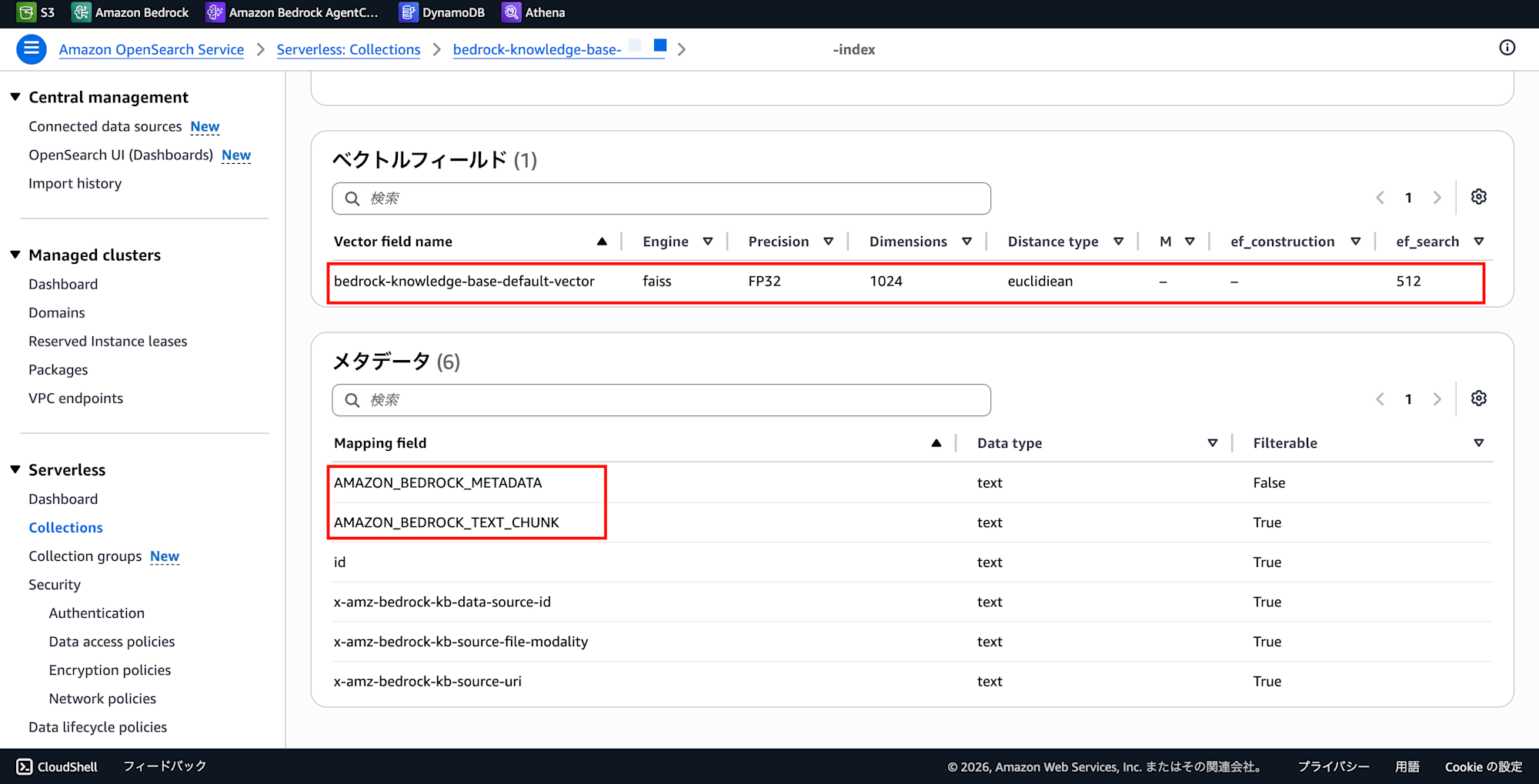Open the Amazon Bedrock shortcut

tap(130, 12)
